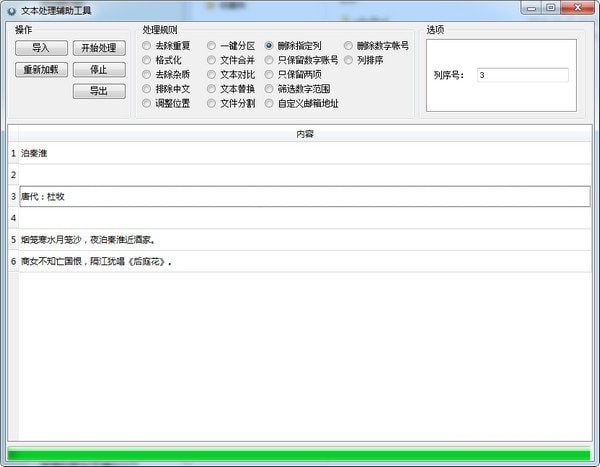Select row 5 starting 烟笼寒水月笼沙
This screenshot has width=600, height=467.
pyautogui.click(x=305, y=240)
